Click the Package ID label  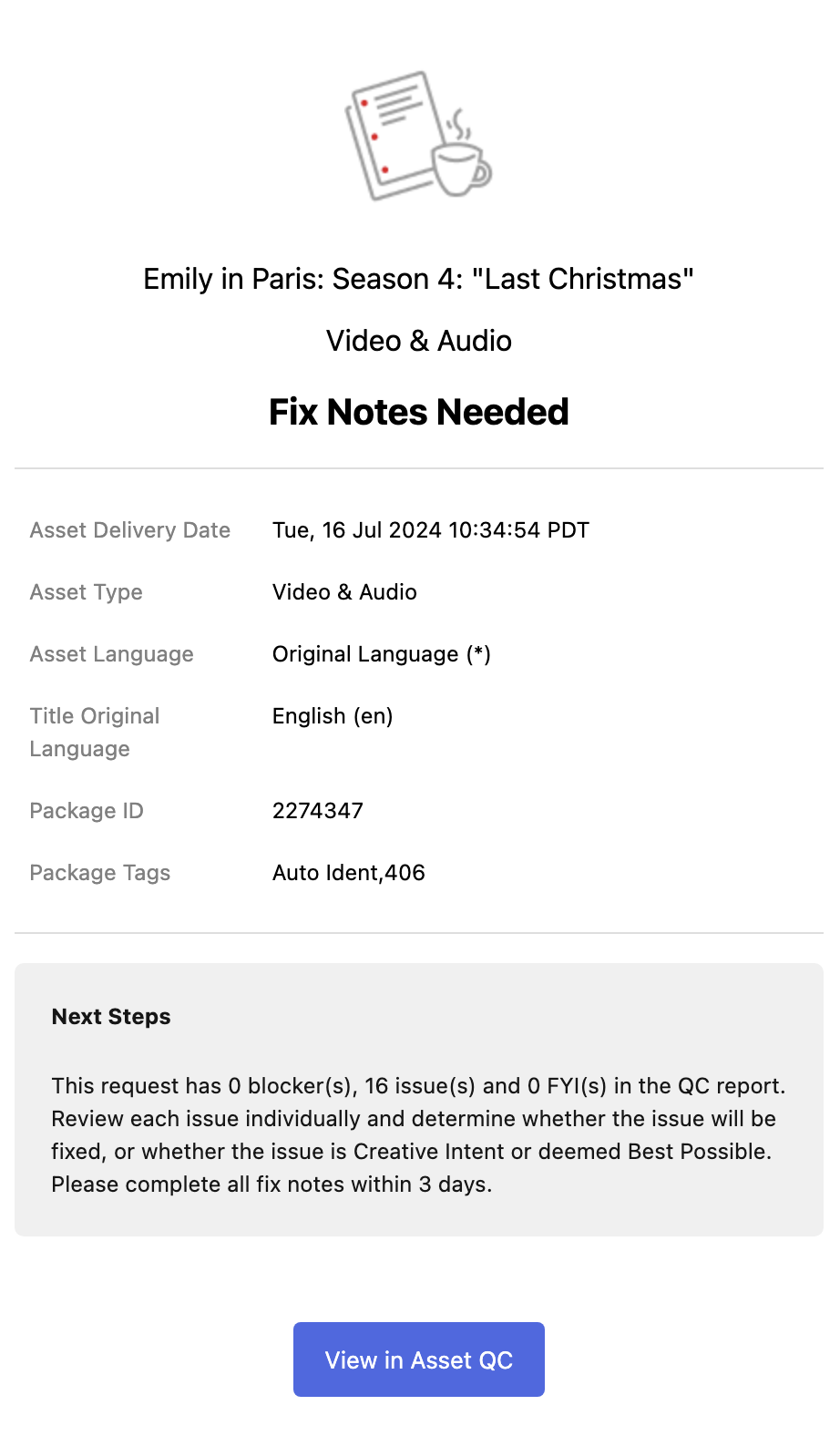pyautogui.click(x=87, y=811)
